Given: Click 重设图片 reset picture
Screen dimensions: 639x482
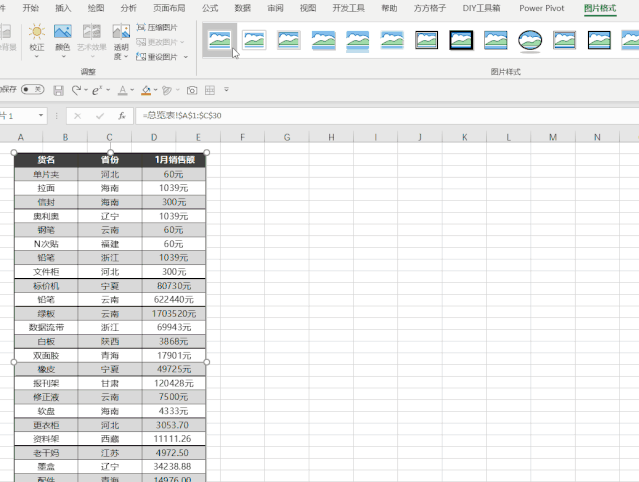Looking at the screenshot, I should 157,57.
